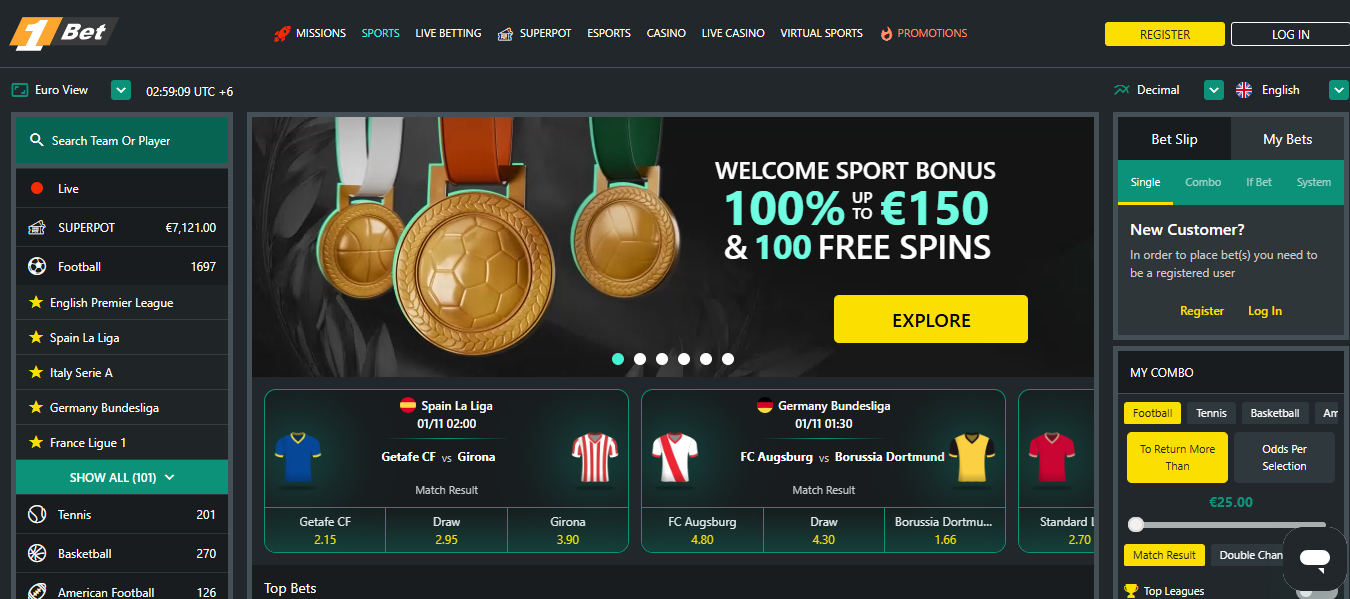
Task: Click the red Live indicator in sidebar
Action: click(37, 188)
